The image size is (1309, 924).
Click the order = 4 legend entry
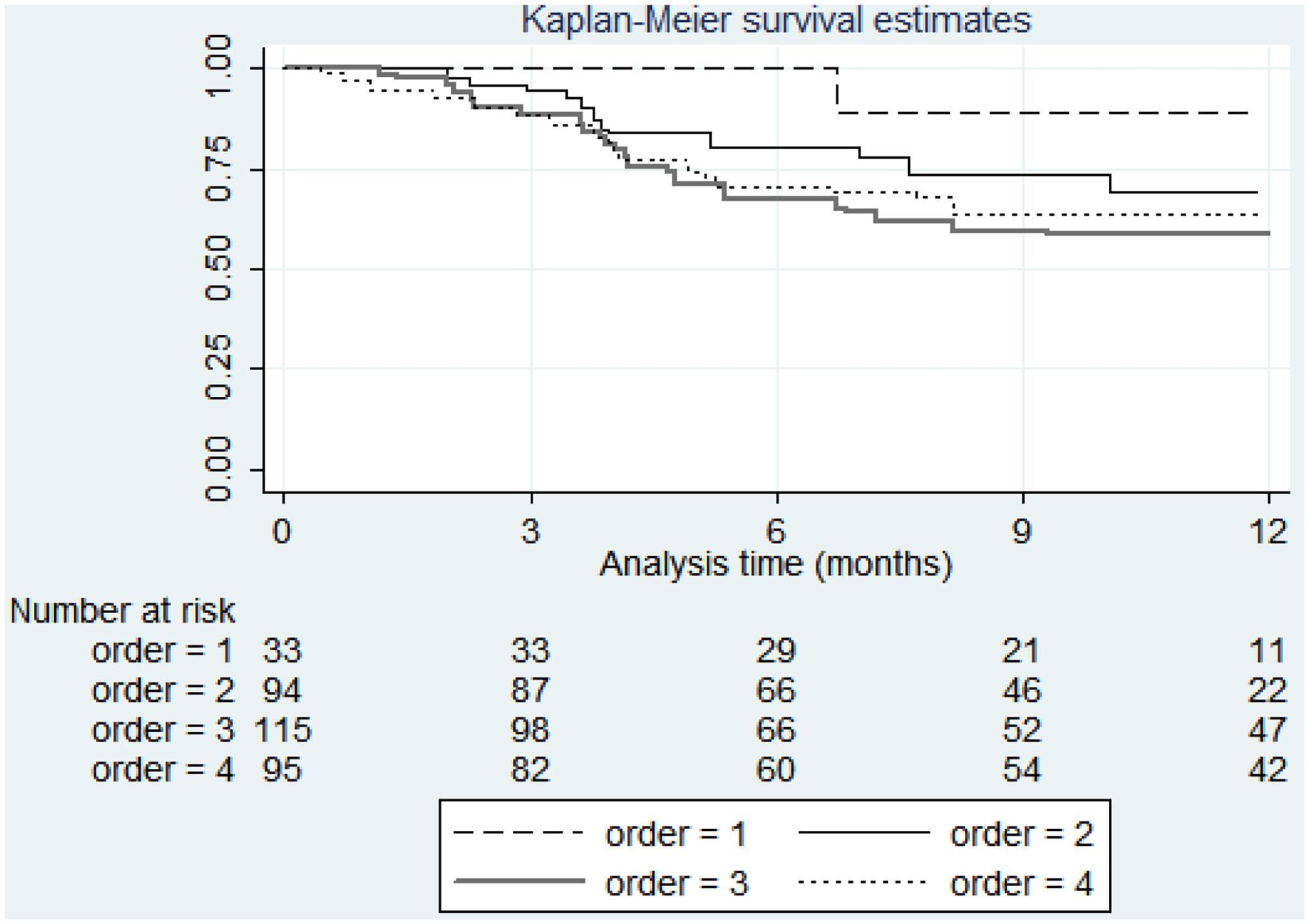1021,884
